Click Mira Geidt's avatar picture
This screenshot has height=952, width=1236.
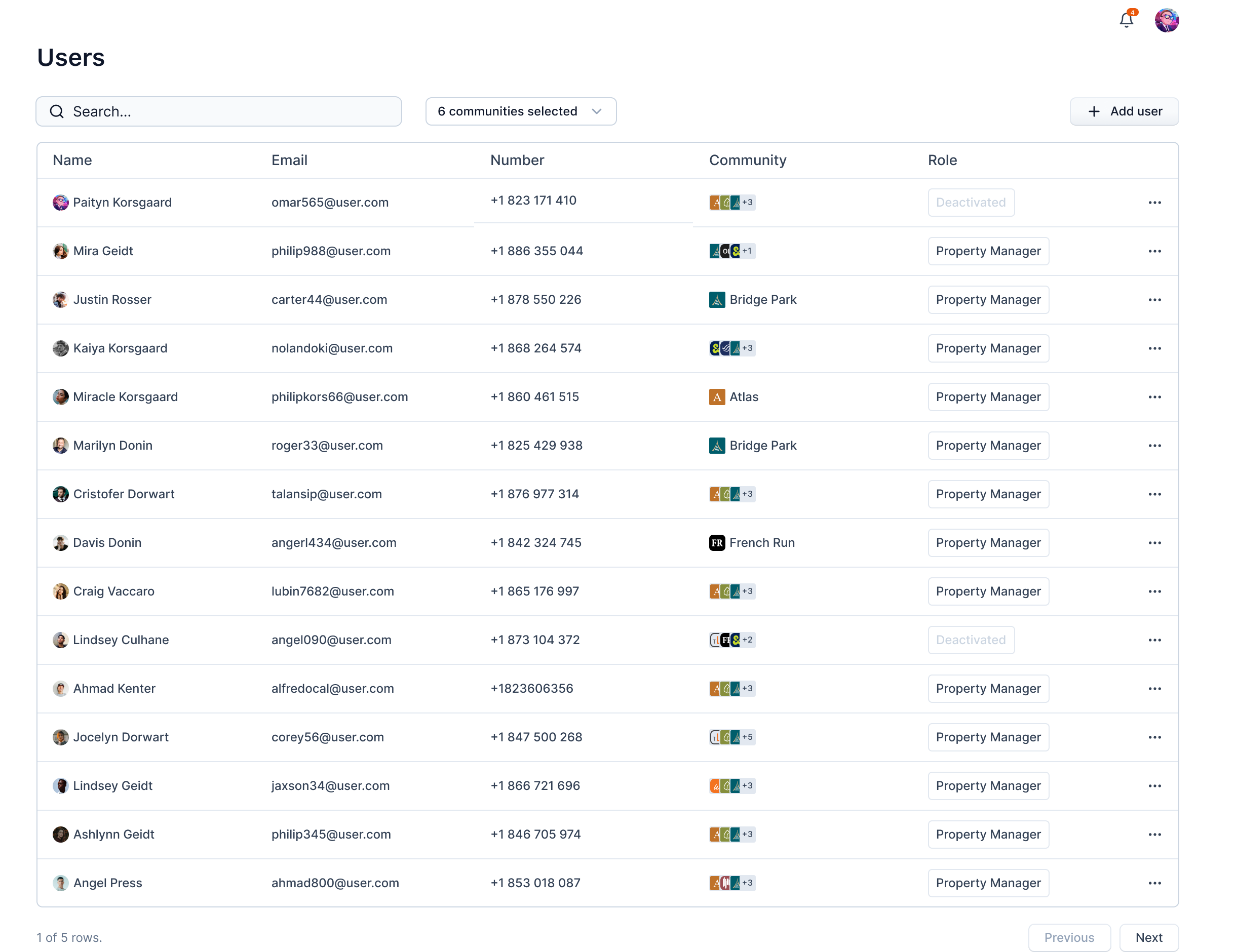pyautogui.click(x=61, y=251)
